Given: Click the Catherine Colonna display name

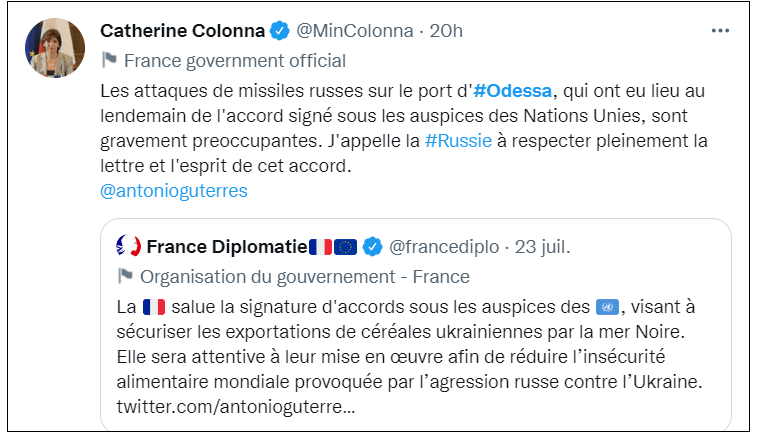Looking at the screenshot, I should point(181,31).
